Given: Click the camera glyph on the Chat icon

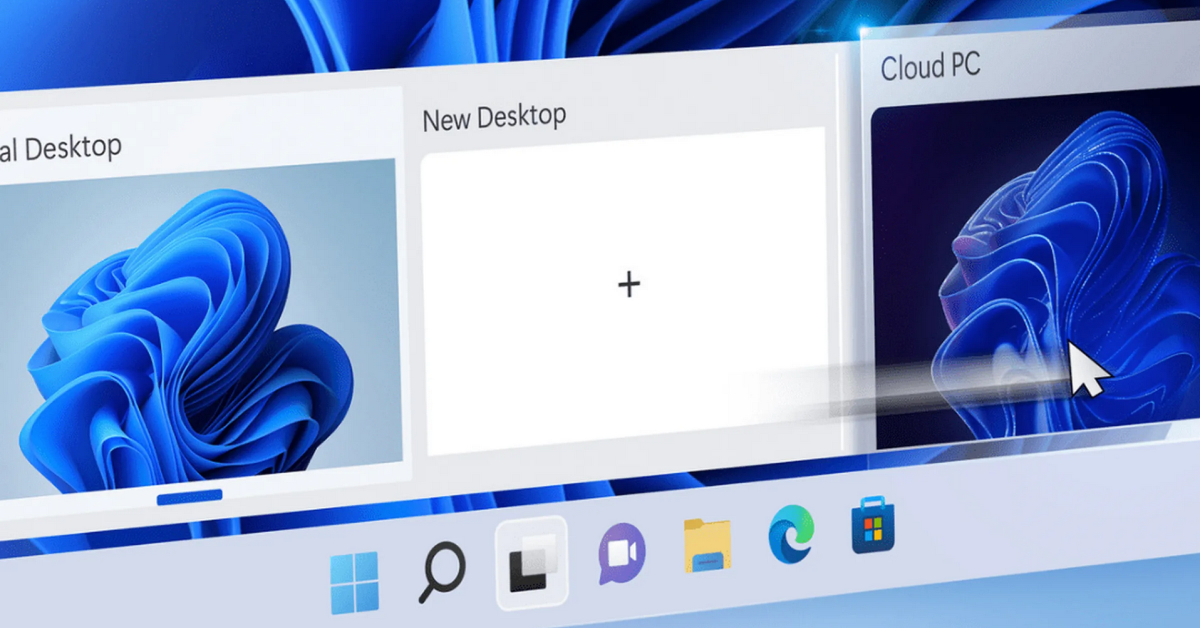Looking at the screenshot, I should click(x=620, y=552).
